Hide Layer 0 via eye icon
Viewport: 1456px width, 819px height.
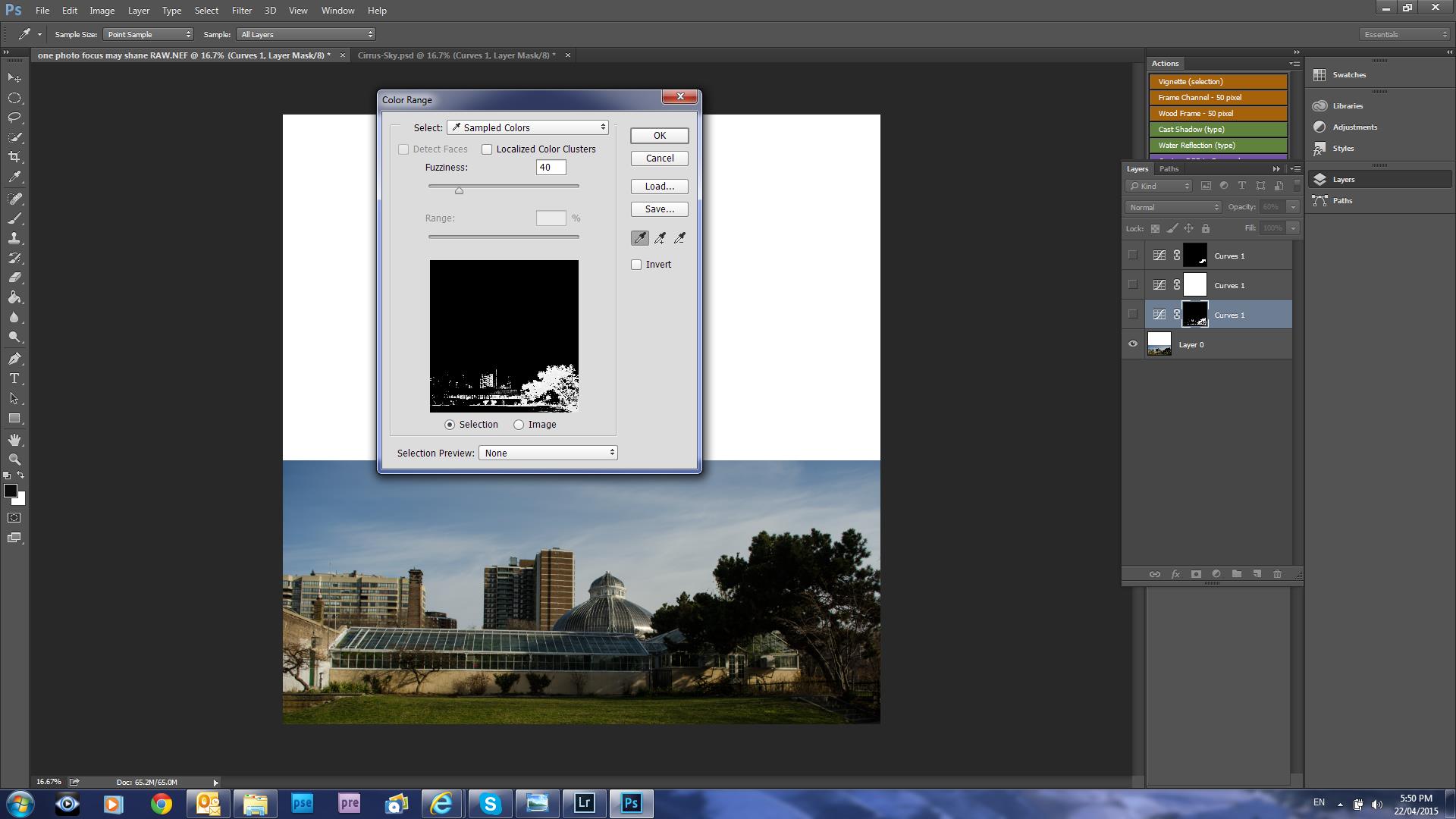[x=1133, y=344]
